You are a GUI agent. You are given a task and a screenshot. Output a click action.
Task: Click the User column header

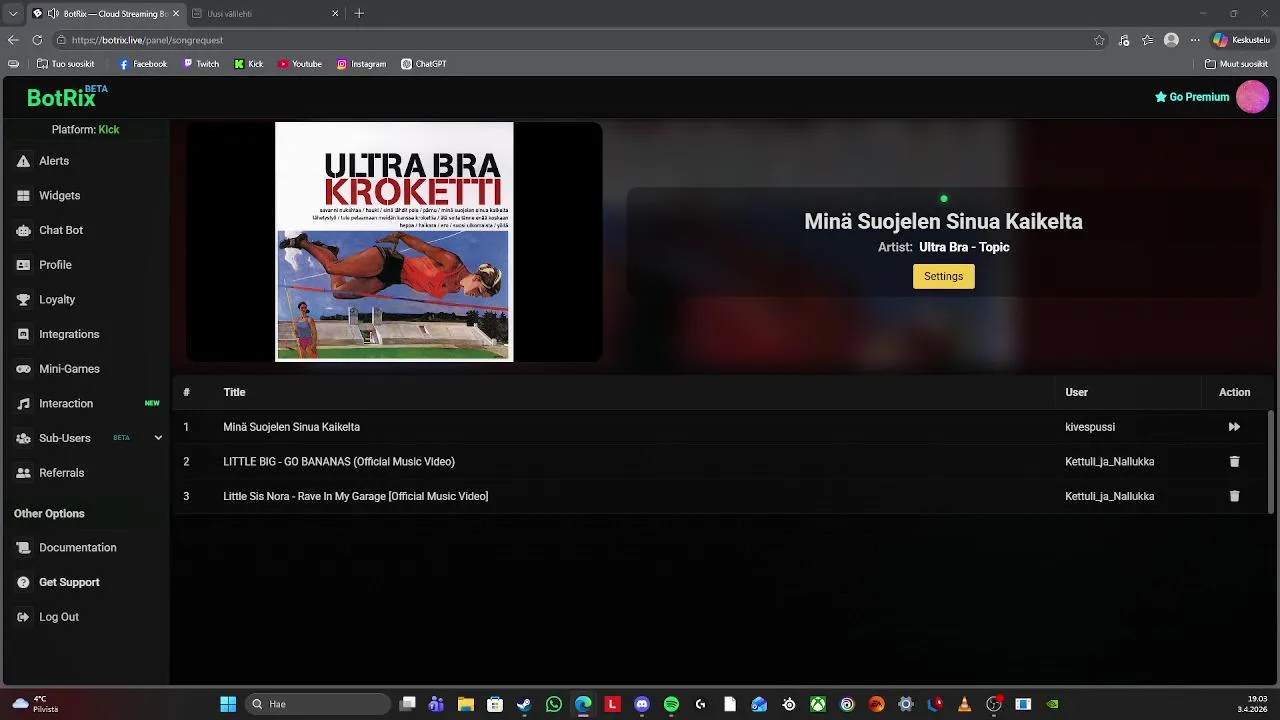point(1076,392)
